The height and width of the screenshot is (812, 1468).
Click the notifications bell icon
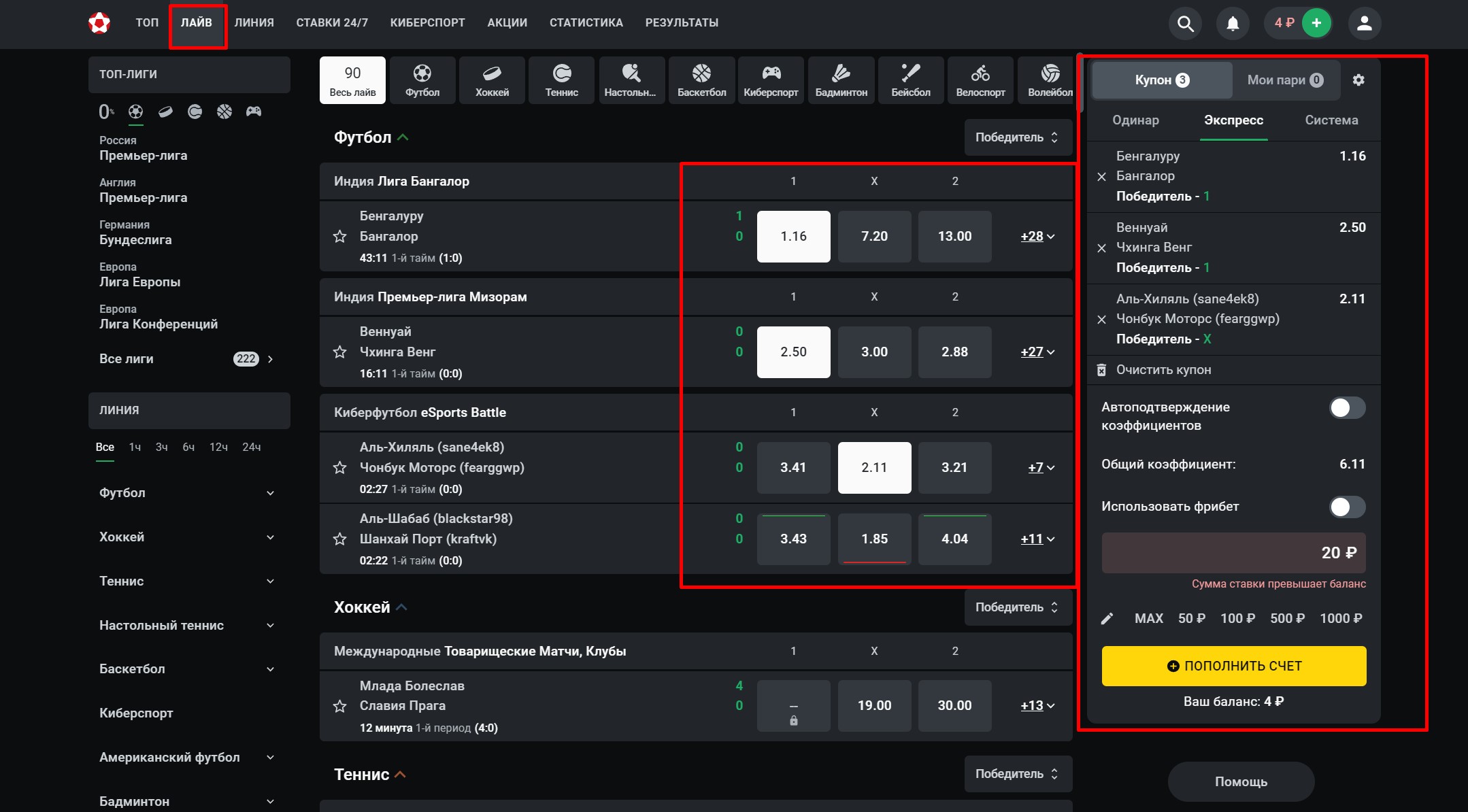pos(1232,24)
